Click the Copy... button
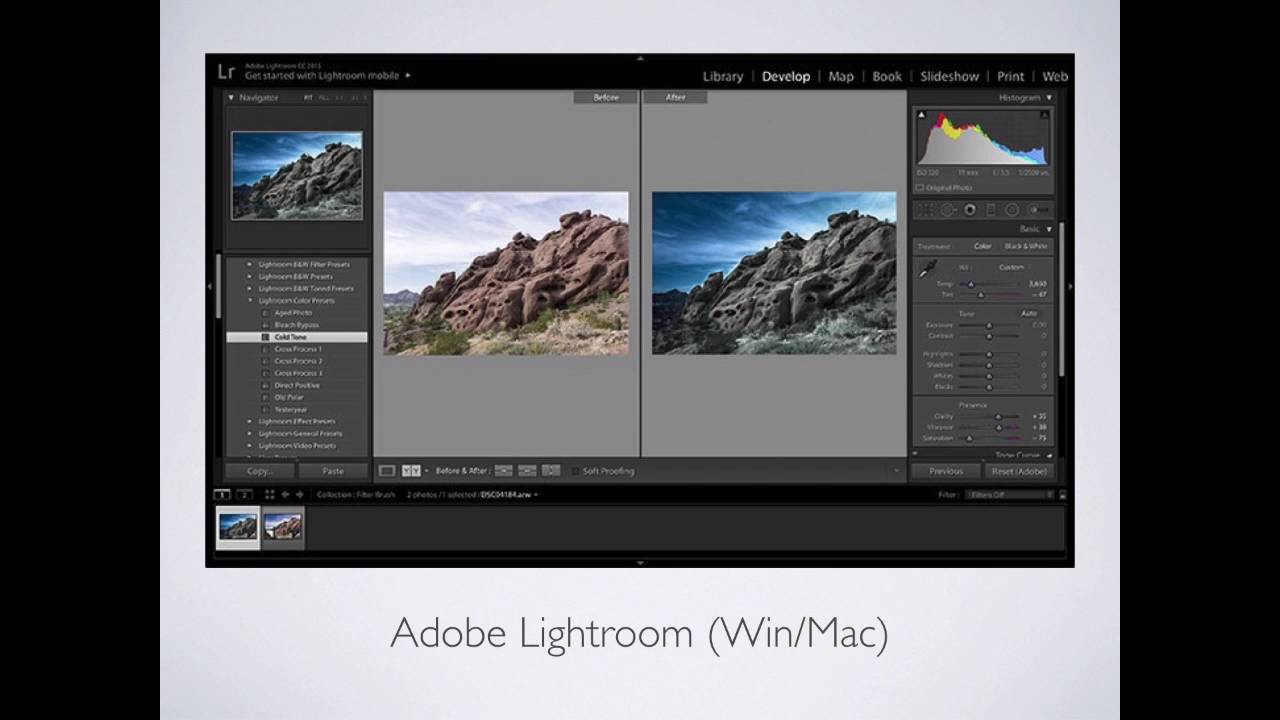 [x=259, y=471]
